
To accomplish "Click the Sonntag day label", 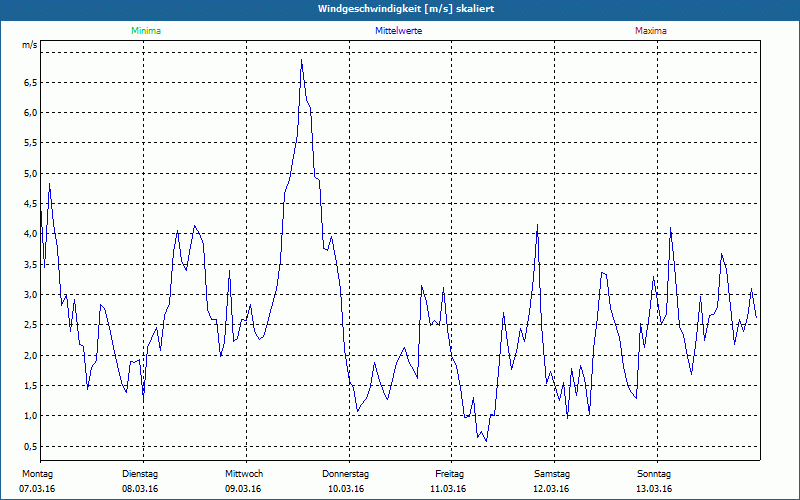I will (654, 474).
